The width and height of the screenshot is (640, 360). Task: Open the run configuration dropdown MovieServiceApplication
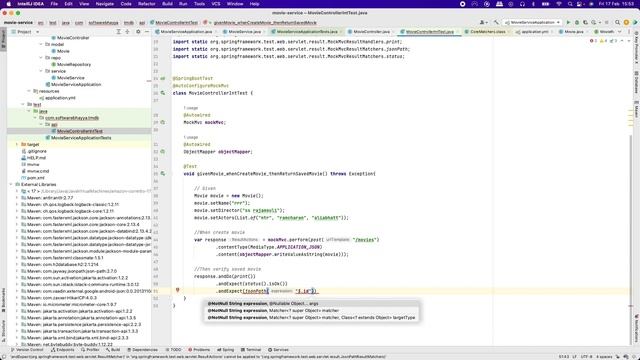[533, 22]
